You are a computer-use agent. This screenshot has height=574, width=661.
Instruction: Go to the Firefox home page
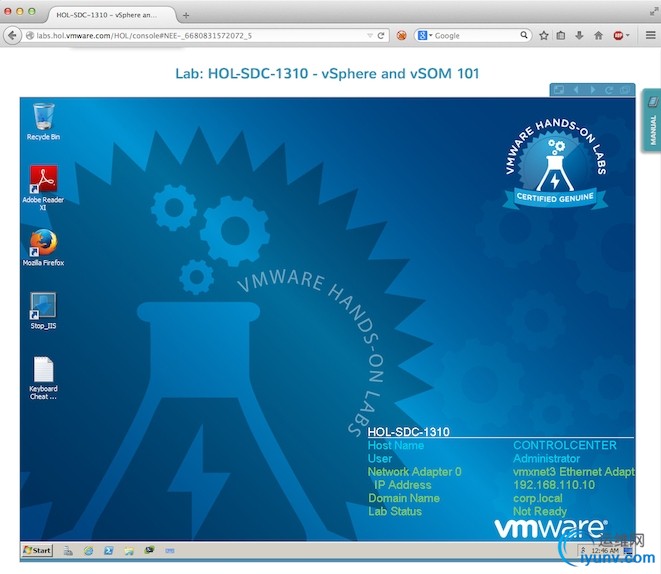point(598,36)
